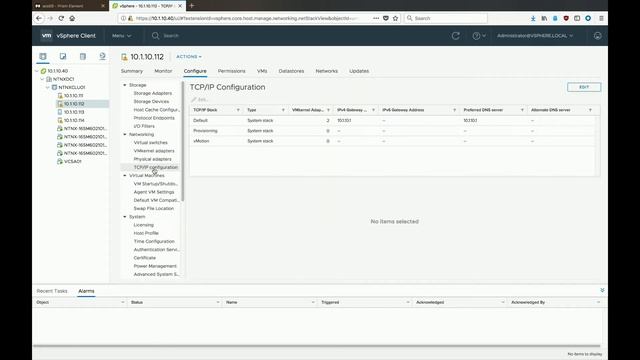Open browser page actions ellipsis
This screenshot has width=640, height=360.
(376, 18)
